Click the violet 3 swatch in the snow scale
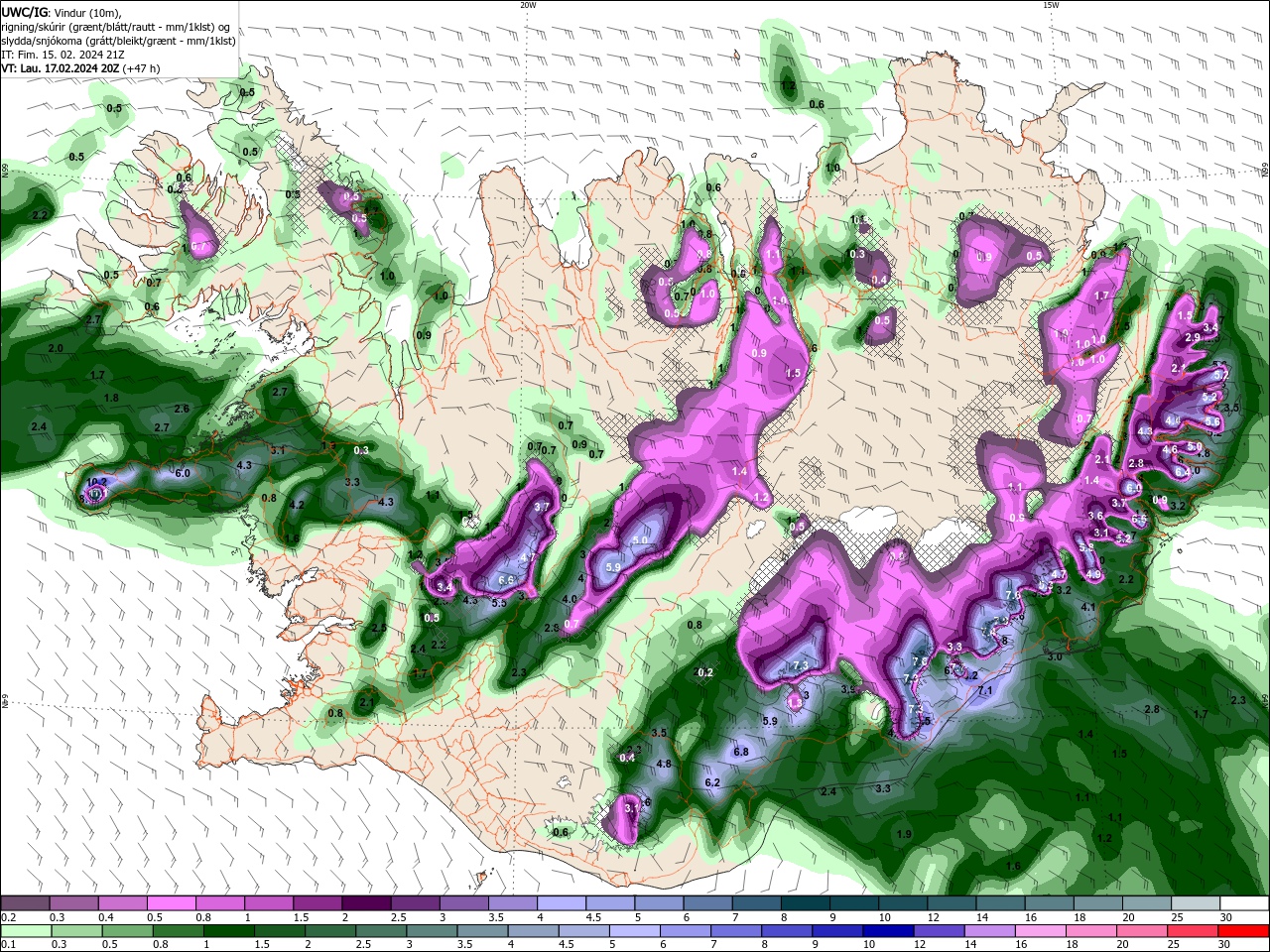 click(x=464, y=903)
